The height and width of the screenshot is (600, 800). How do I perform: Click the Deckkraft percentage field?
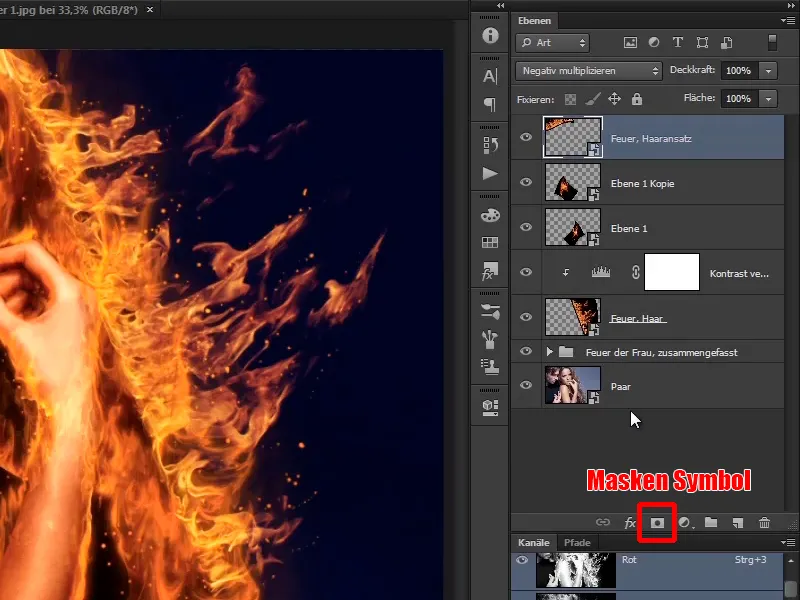(x=740, y=71)
